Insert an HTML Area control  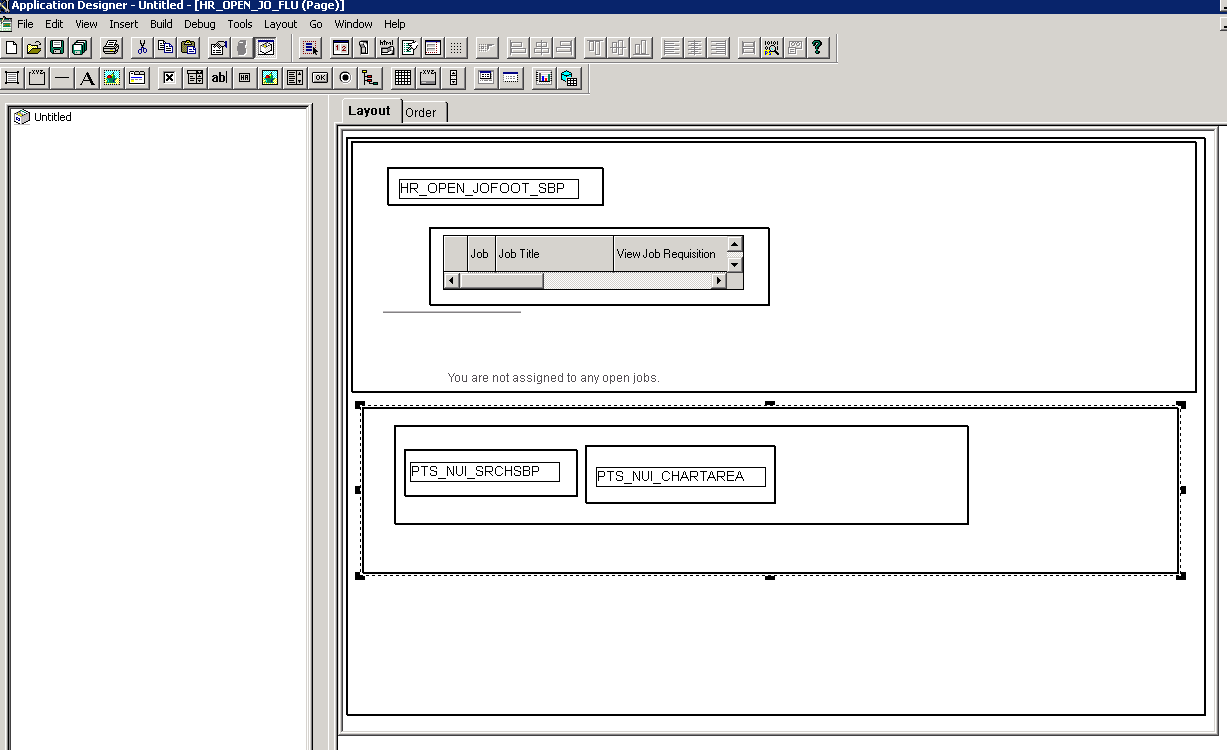(244, 77)
